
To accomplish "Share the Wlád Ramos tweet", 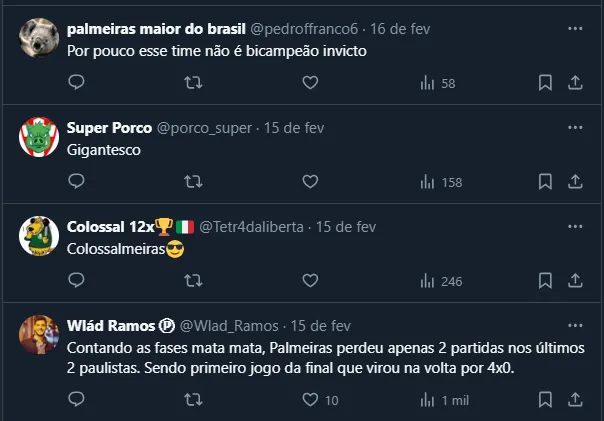I will [x=576, y=400].
